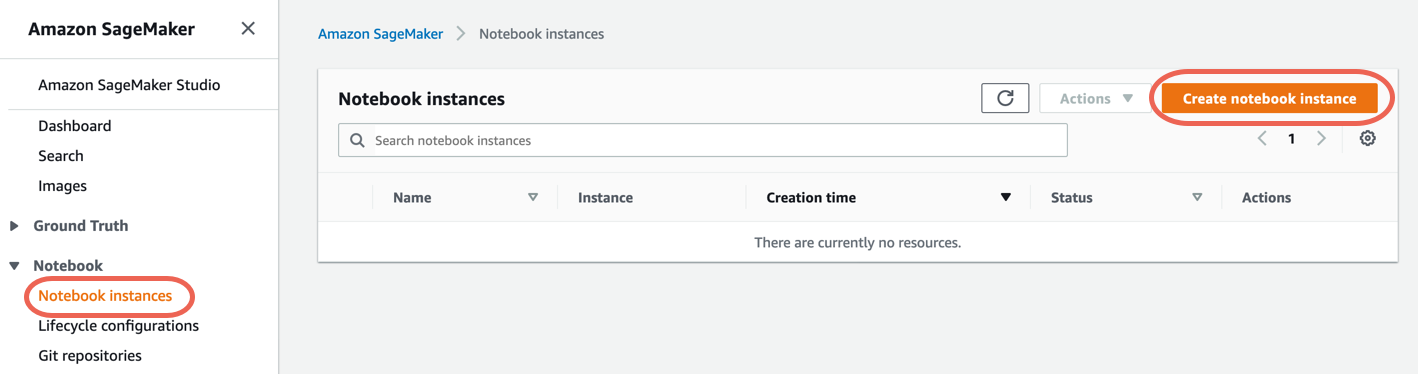
Task: Click Create notebook instance button
Action: (x=1269, y=98)
